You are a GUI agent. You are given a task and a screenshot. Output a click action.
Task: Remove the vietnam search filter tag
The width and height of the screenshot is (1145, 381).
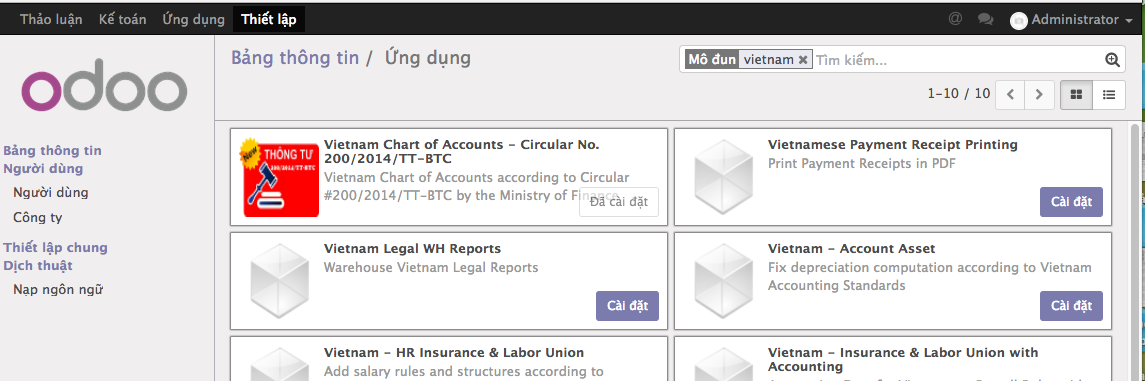click(803, 60)
